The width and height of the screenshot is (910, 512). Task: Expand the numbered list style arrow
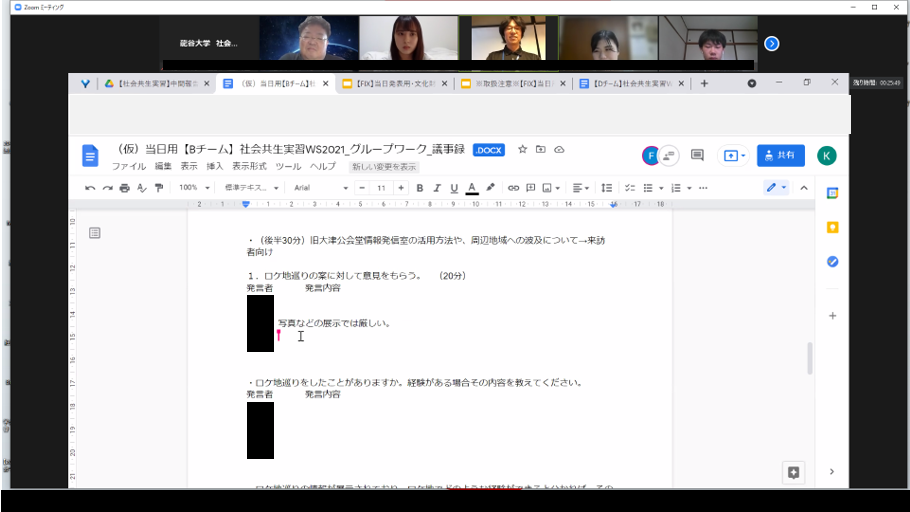coord(689,188)
